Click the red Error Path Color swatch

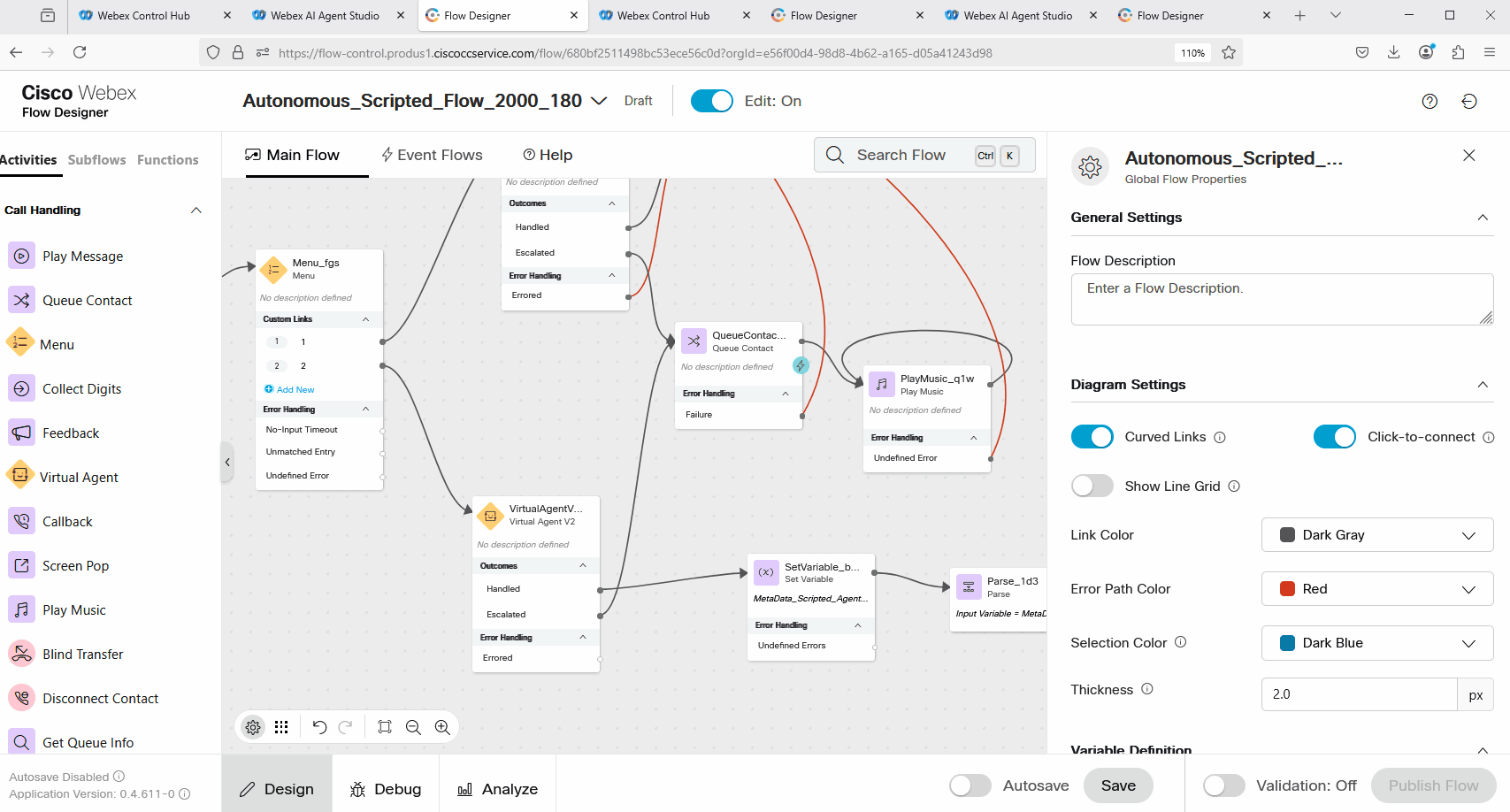(1288, 589)
